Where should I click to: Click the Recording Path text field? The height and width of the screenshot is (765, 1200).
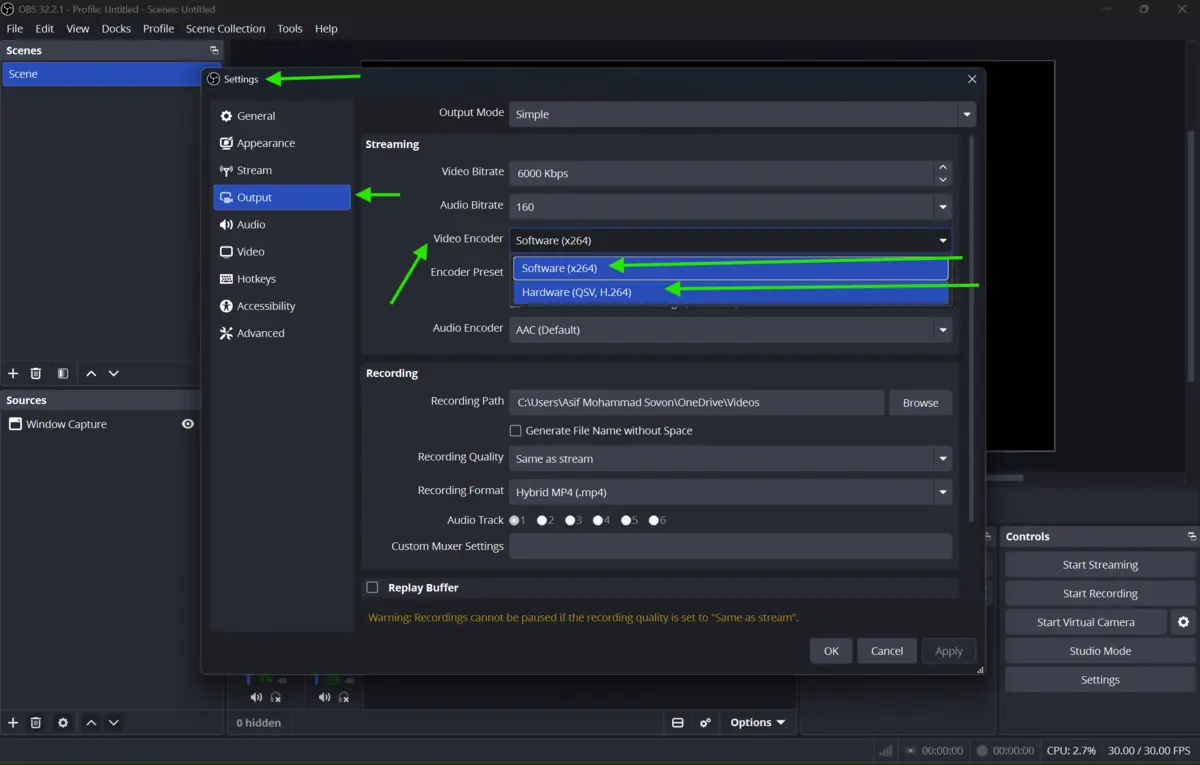(x=696, y=402)
